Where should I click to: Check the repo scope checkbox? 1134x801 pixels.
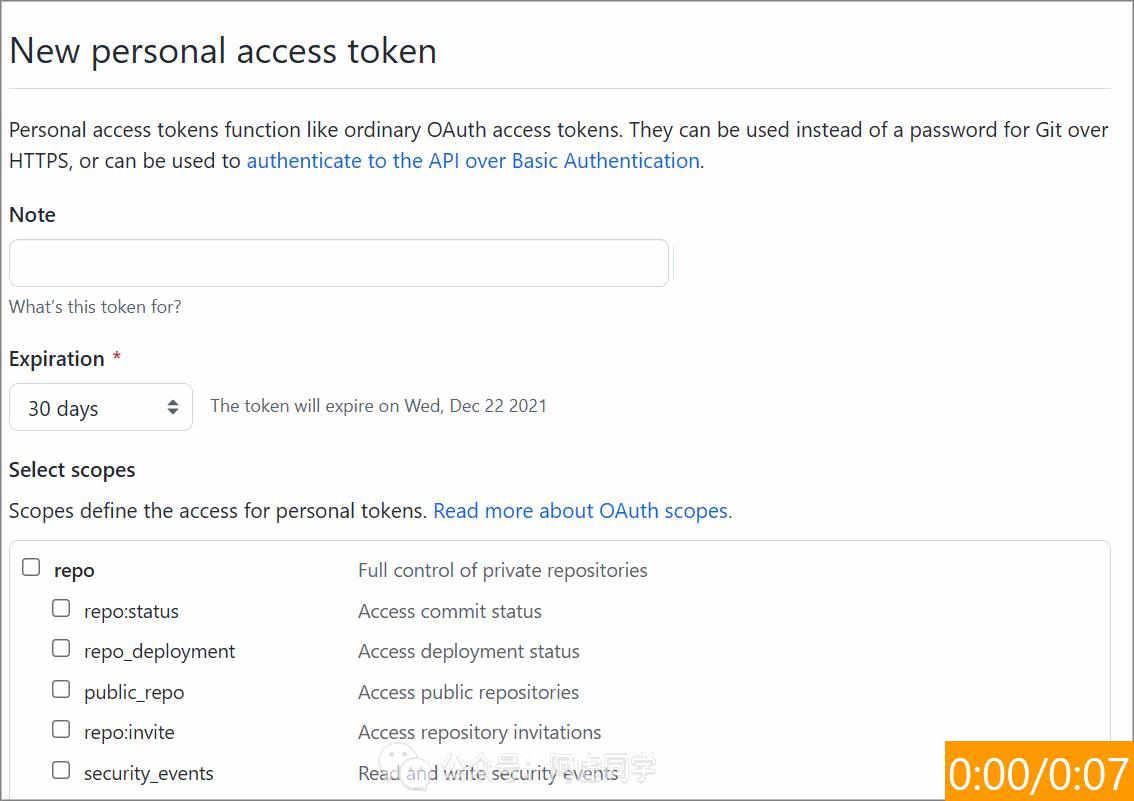tap(32, 568)
